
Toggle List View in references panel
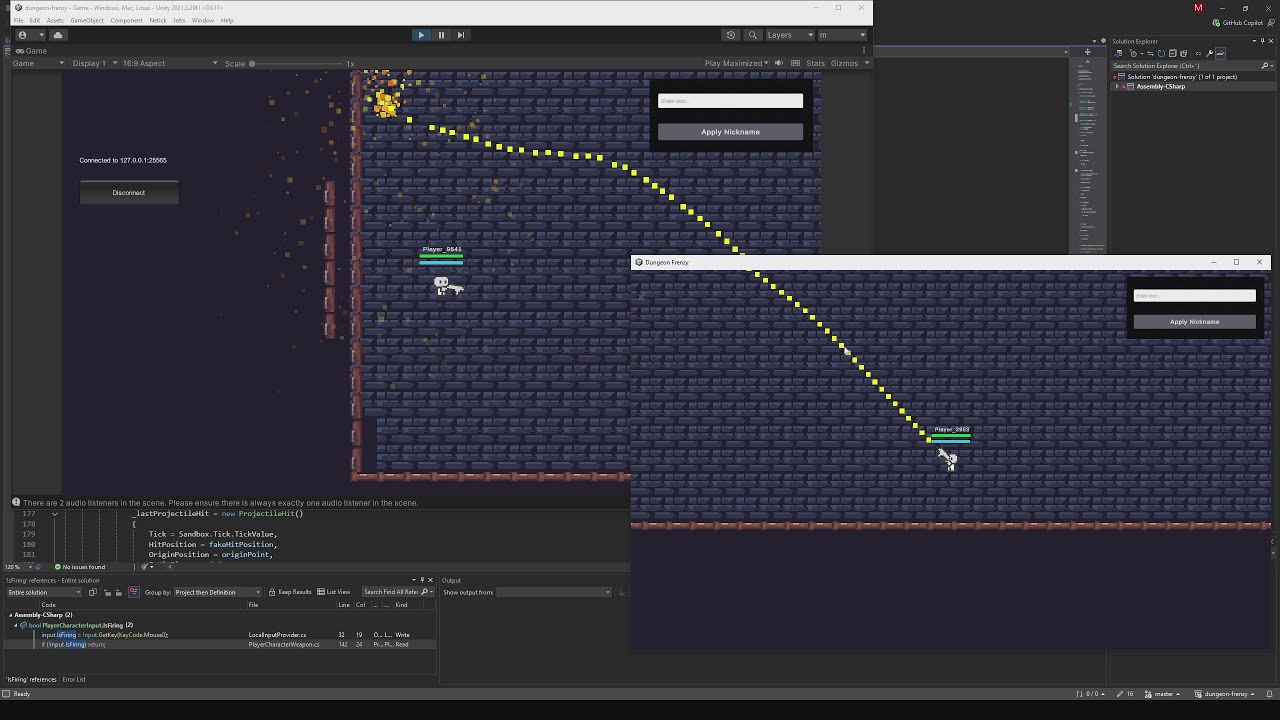[334, 592]
